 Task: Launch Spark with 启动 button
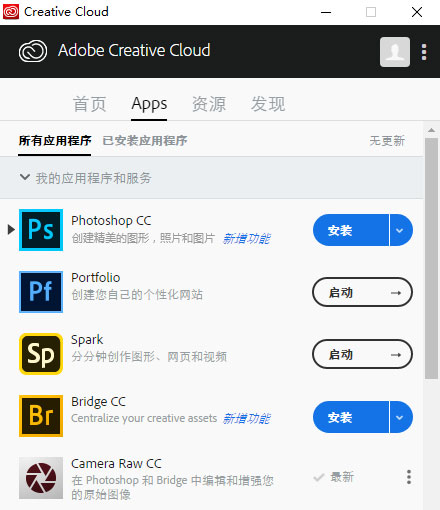[x=362, y=354]
